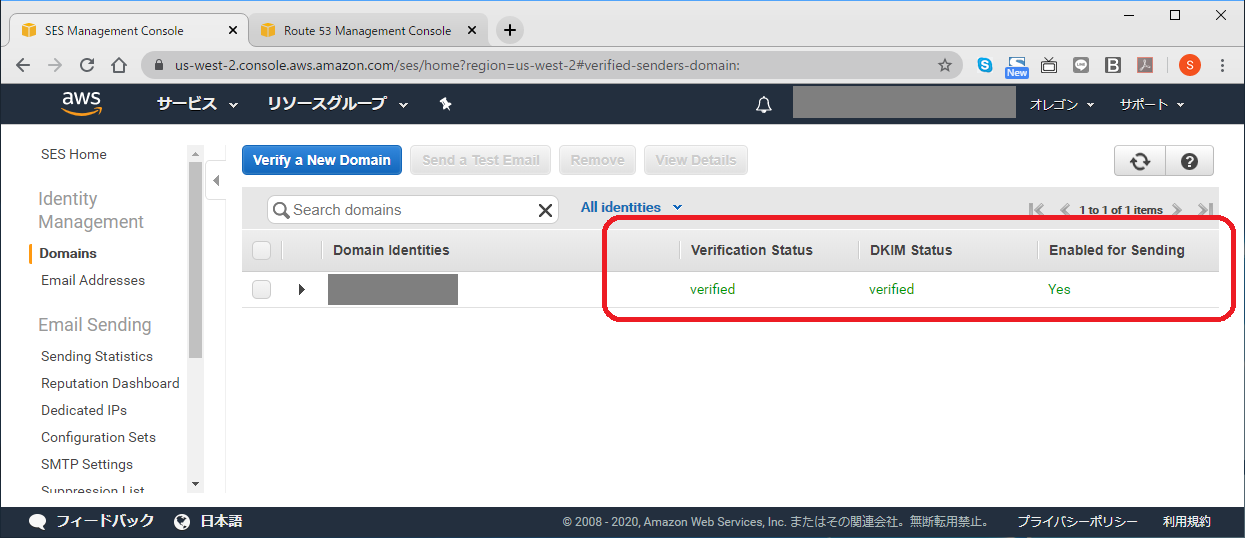Switch to Route 53 Management Console tab
Image resolution: width=1245 pixels, height=538 pixels.
pyautogui.click(x=367, y=31)
